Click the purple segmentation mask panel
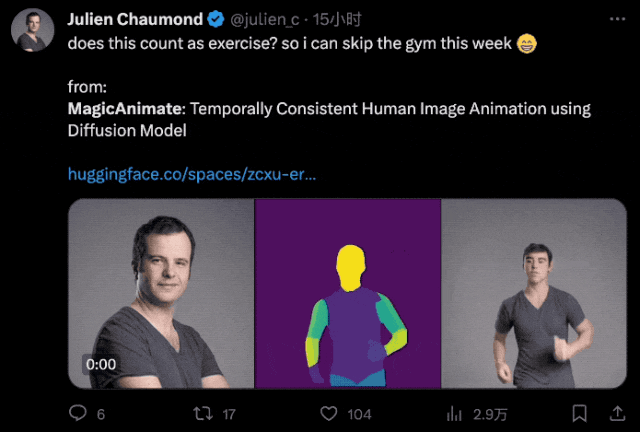Screen dimensions: 640x432 347,292
